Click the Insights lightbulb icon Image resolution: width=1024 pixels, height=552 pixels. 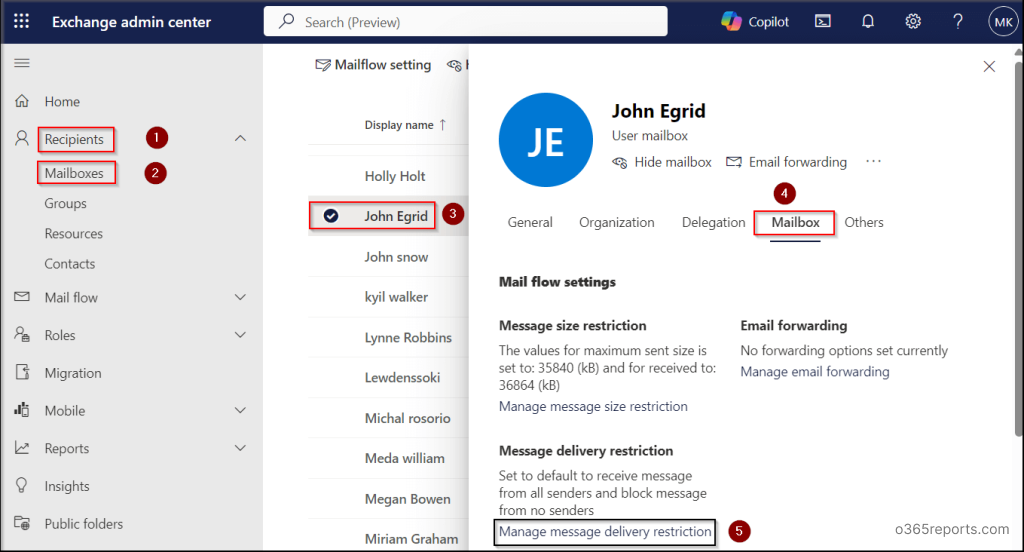pos(22,485)
